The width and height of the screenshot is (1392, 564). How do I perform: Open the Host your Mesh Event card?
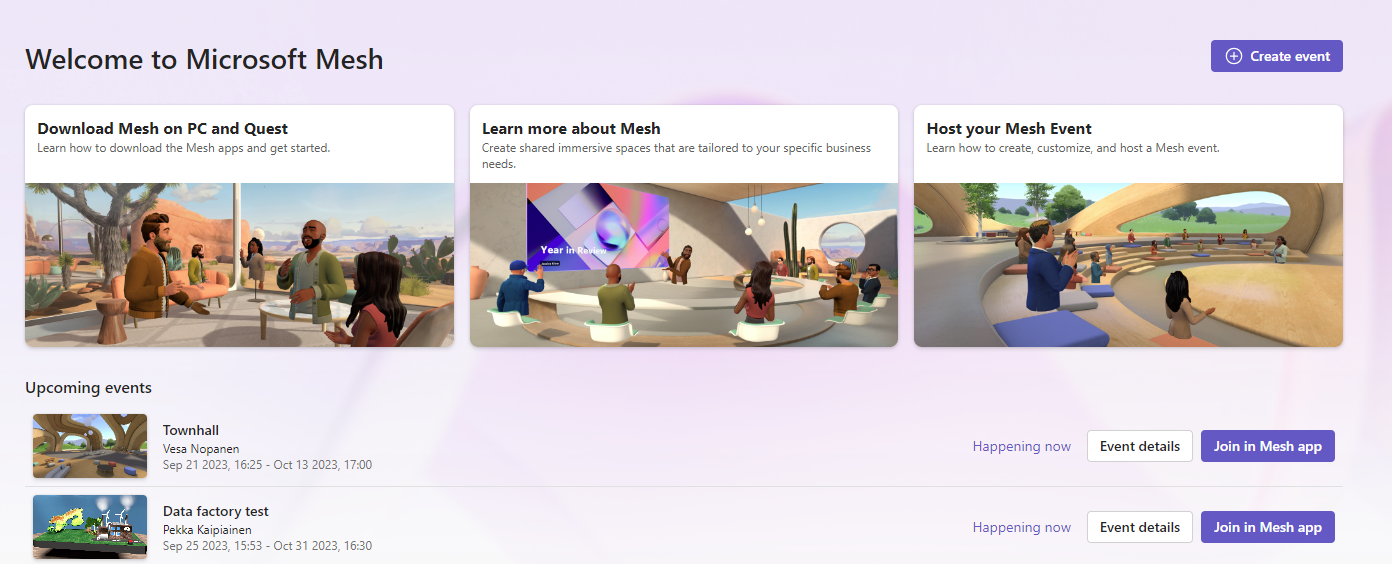1128,226
